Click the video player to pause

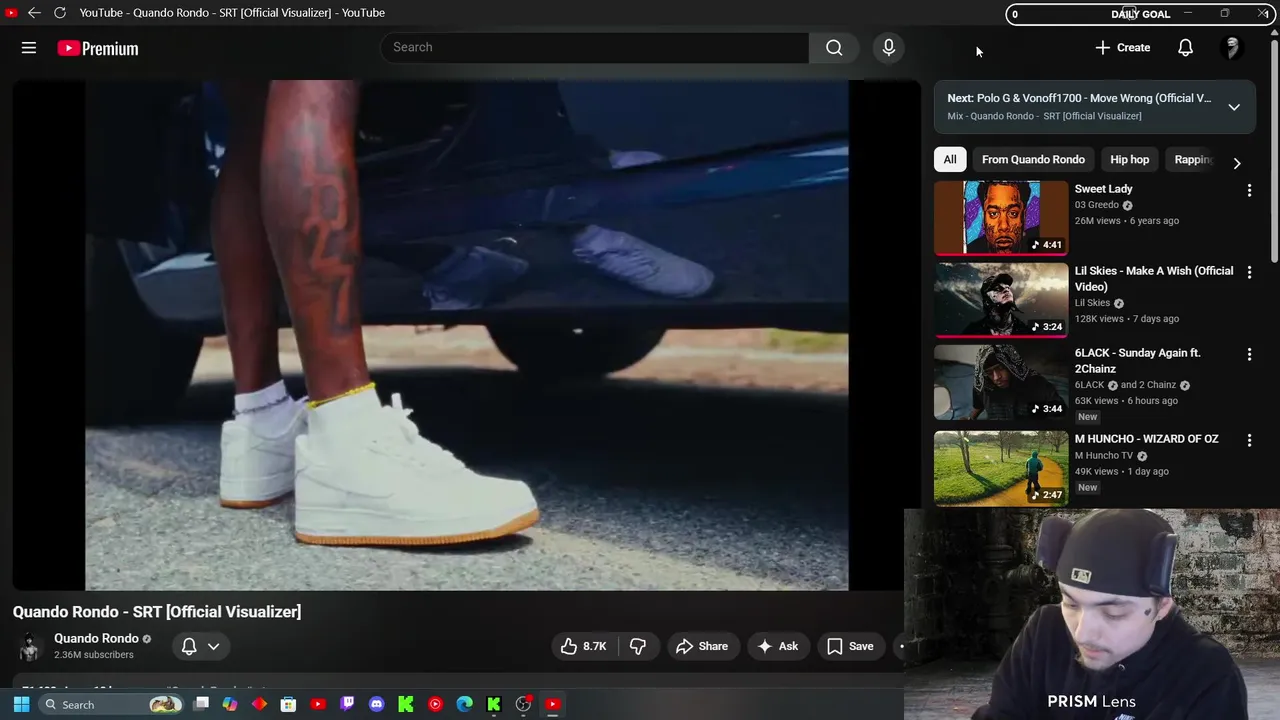click(x=466, y=335)
